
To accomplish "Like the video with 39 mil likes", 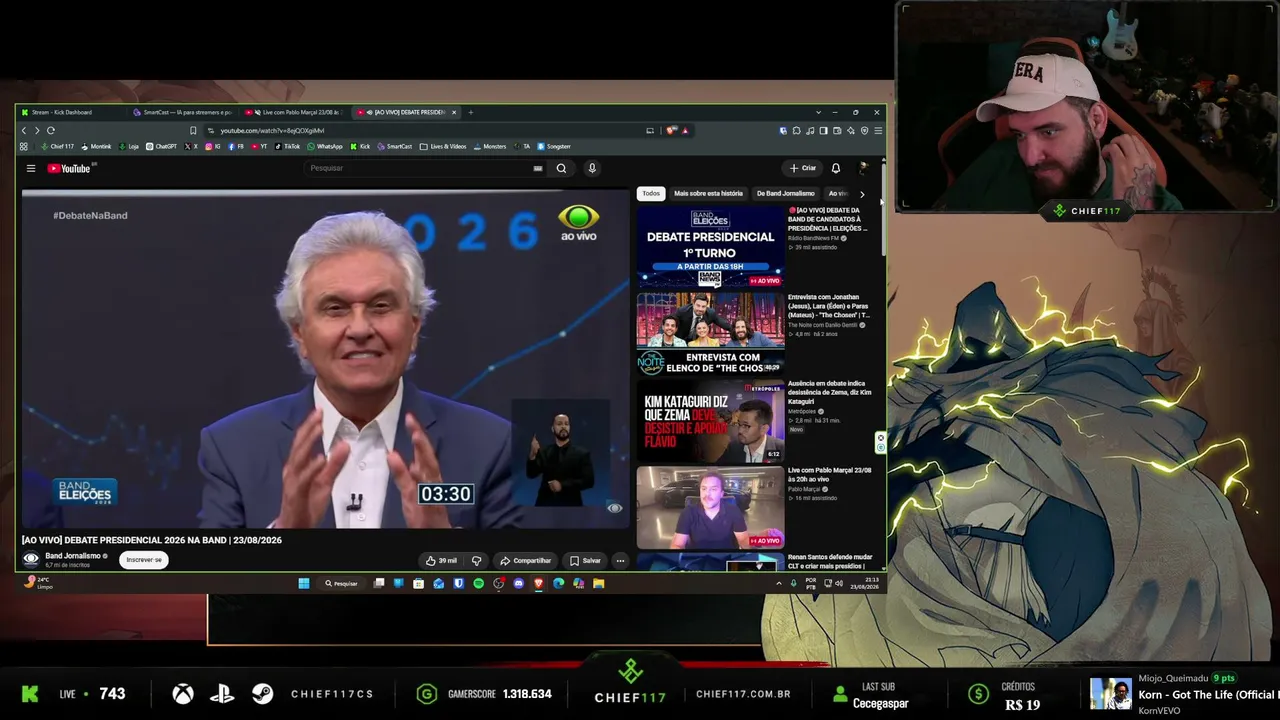I will [x=441, y=560].
